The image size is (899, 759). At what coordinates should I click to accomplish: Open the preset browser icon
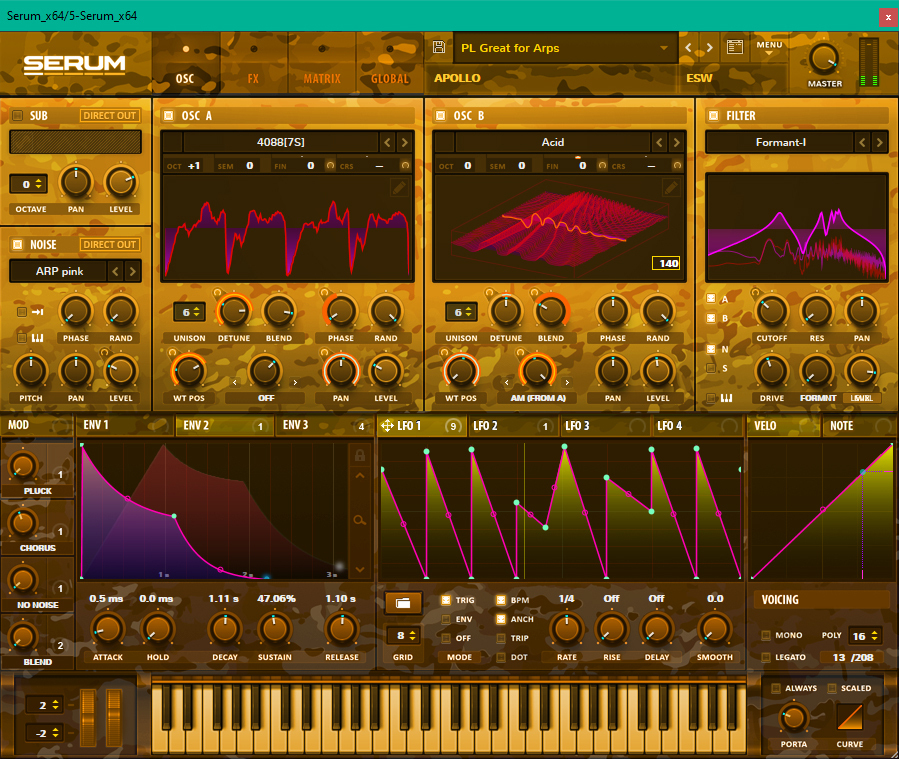coord(735,47)
